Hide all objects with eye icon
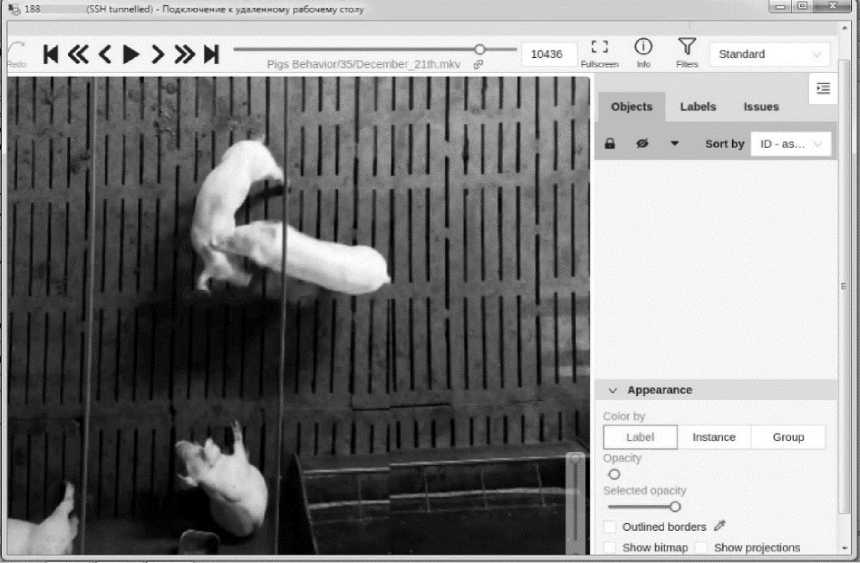 [642, 144]
